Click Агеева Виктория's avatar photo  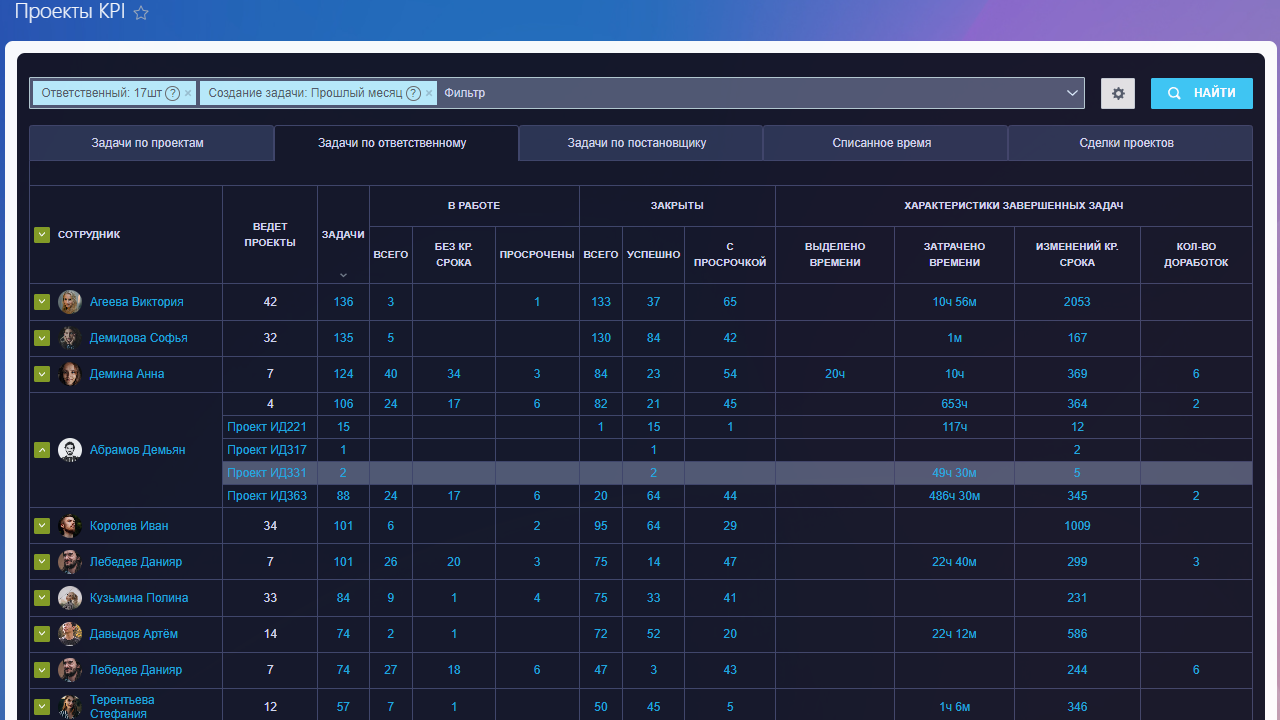click(70, 302)
